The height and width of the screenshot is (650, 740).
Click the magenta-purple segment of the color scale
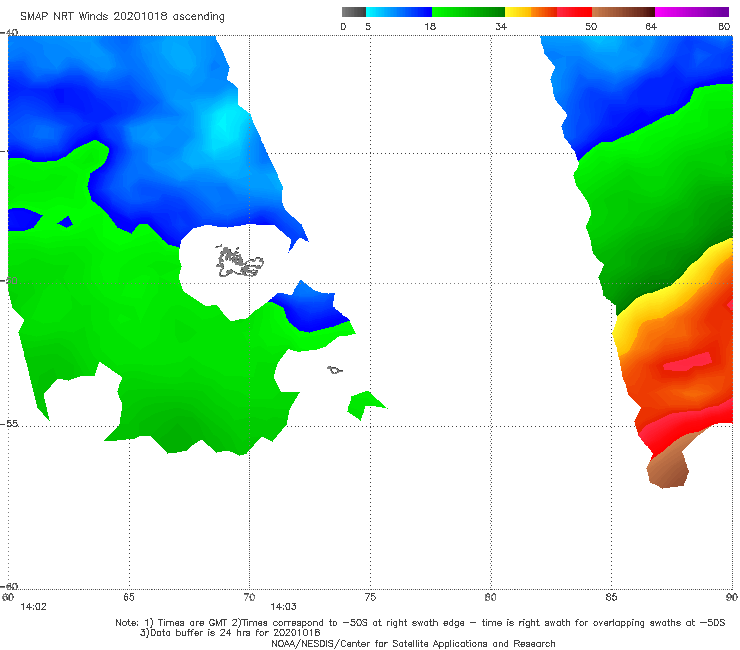[692, 12]
